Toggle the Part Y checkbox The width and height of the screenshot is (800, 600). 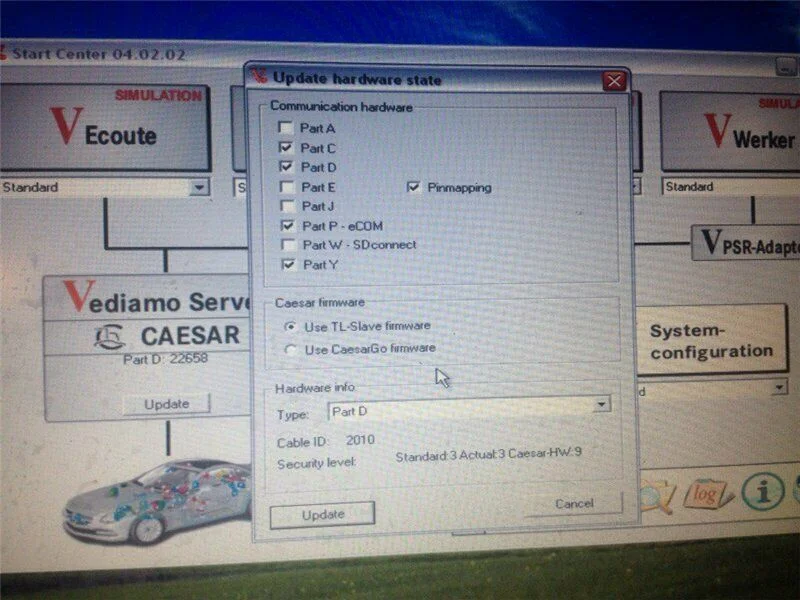(289, 264)
